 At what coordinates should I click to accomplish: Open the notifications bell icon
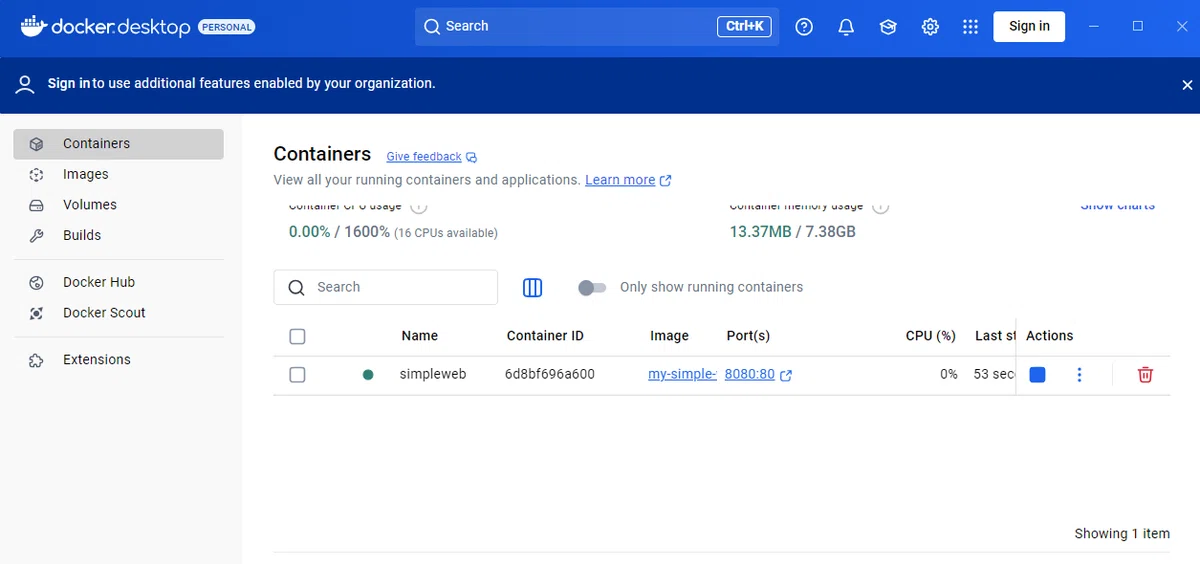[846, 27]
